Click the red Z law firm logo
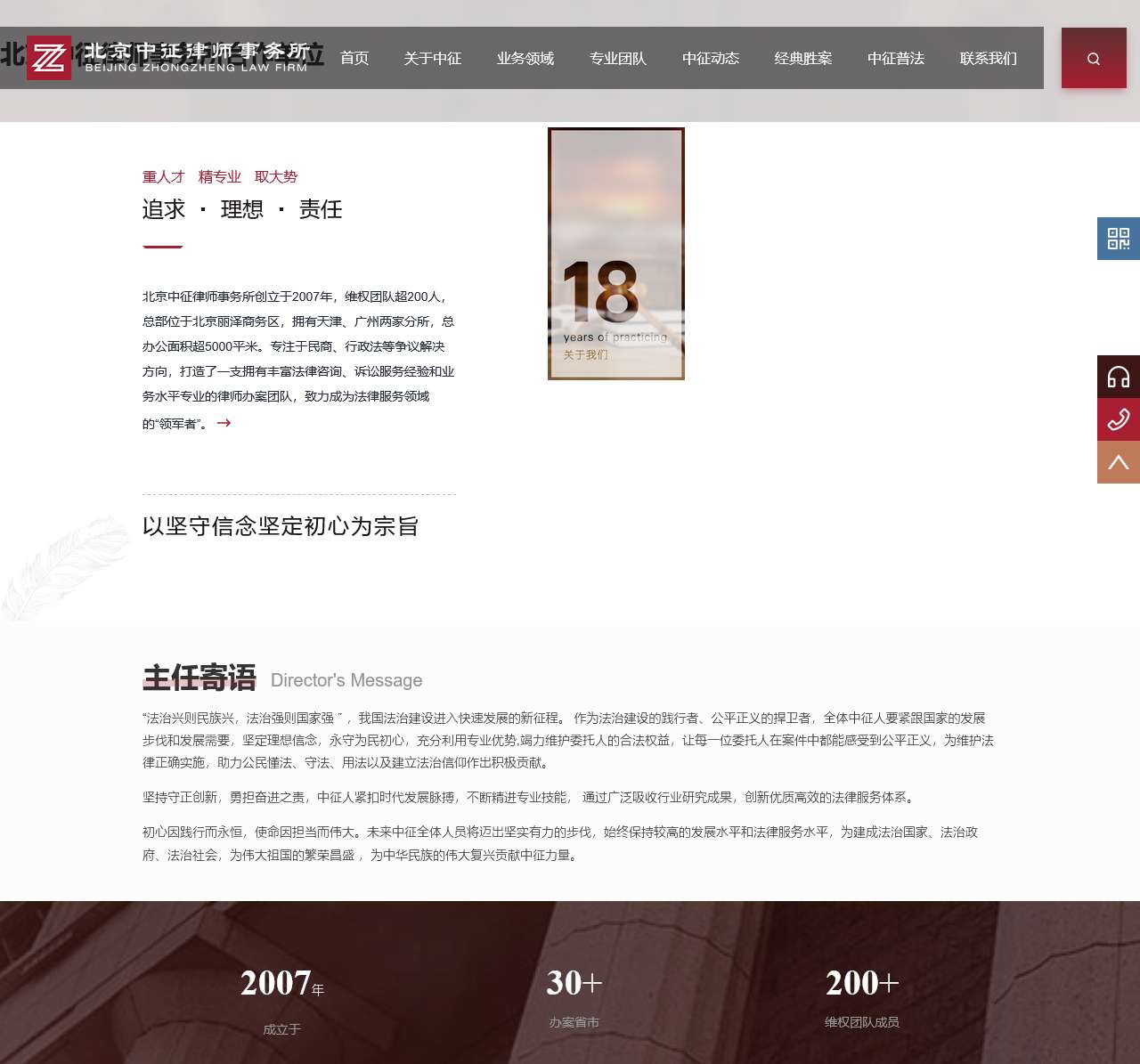1140x1064 pixels. click(49, 58)
